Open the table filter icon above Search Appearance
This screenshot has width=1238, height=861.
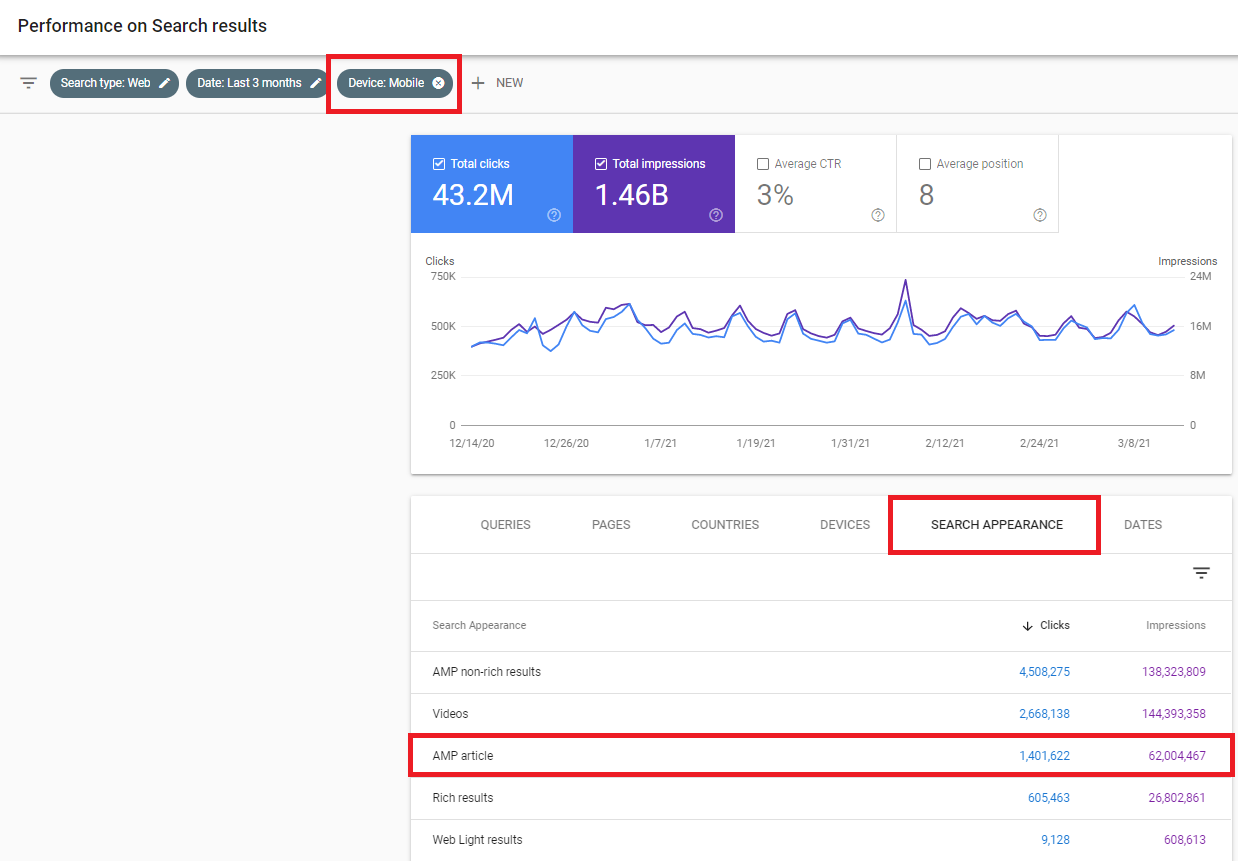coord(1201,572)
